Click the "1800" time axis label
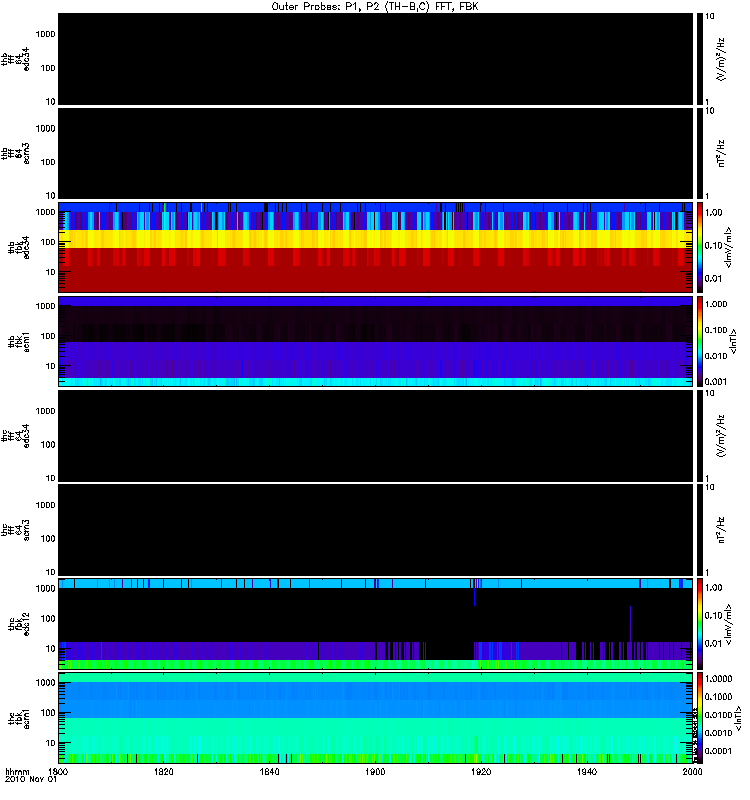This screenshot has height=800, width=750. click(x=58, y=771)
